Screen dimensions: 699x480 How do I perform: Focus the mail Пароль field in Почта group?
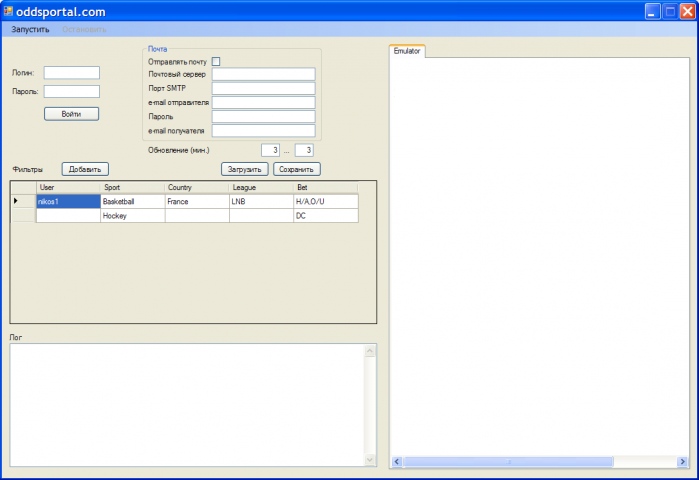click(x=263, y=116)
